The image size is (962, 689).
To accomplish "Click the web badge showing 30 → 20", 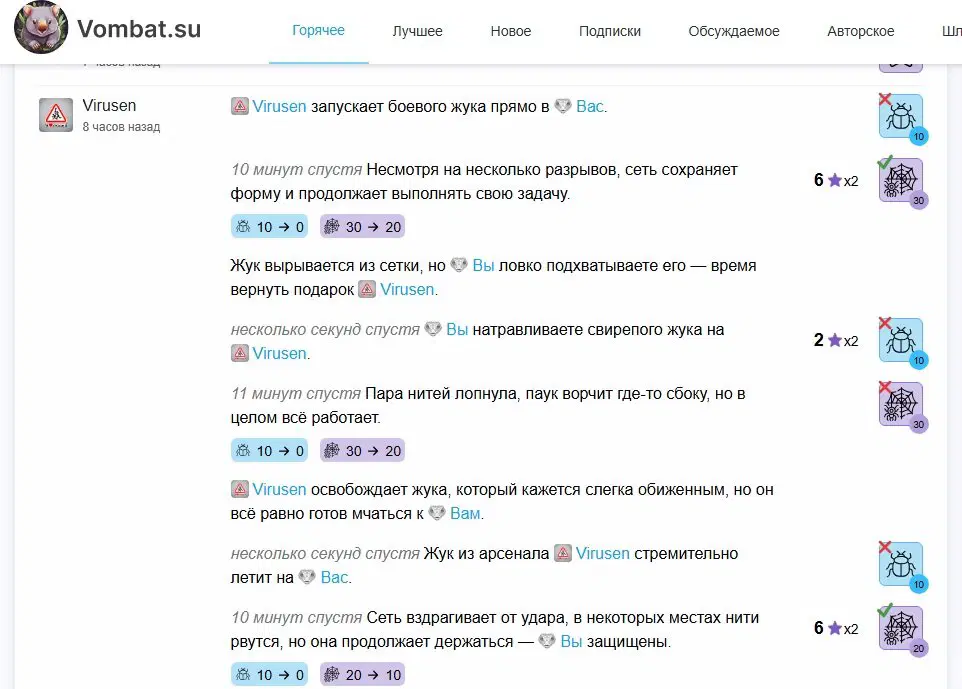I will (361, 226).
